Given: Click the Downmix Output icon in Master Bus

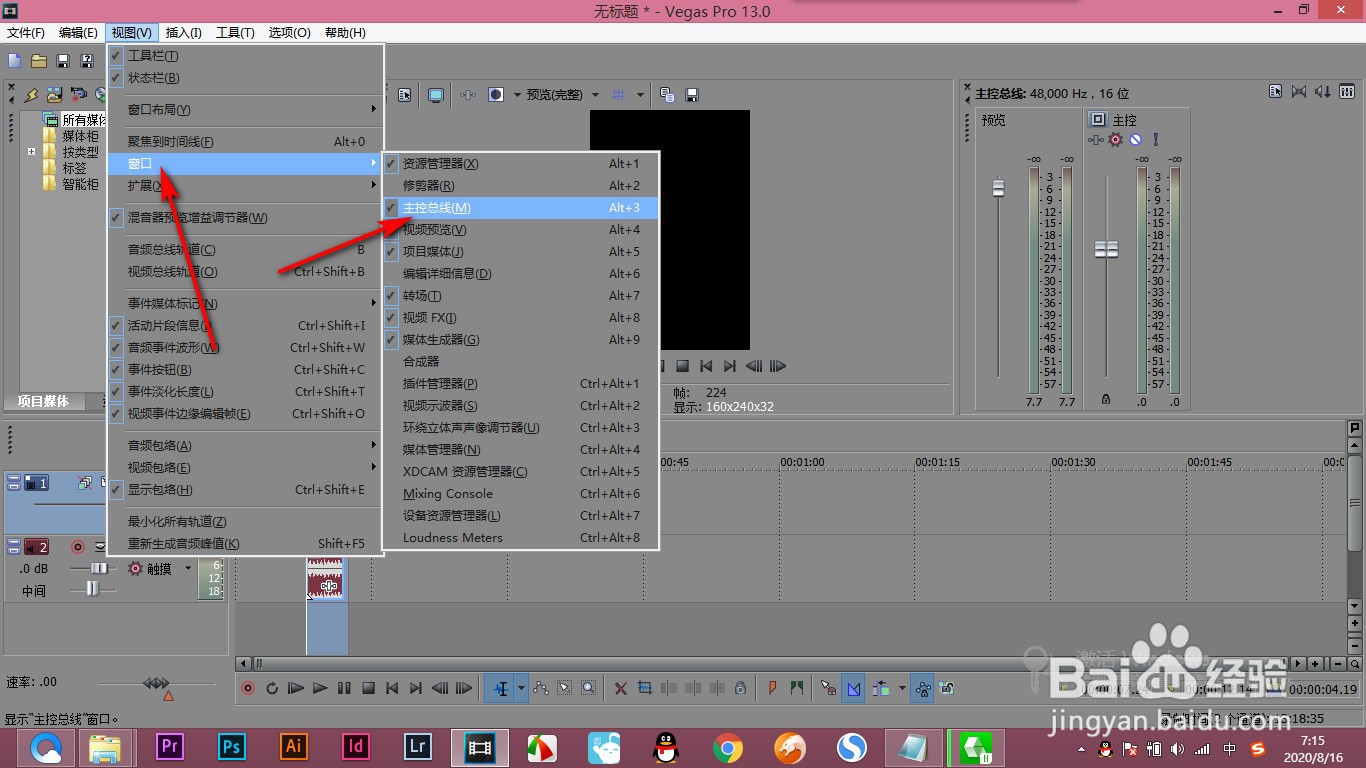Looking at the screenshot, I should 1299,92.
